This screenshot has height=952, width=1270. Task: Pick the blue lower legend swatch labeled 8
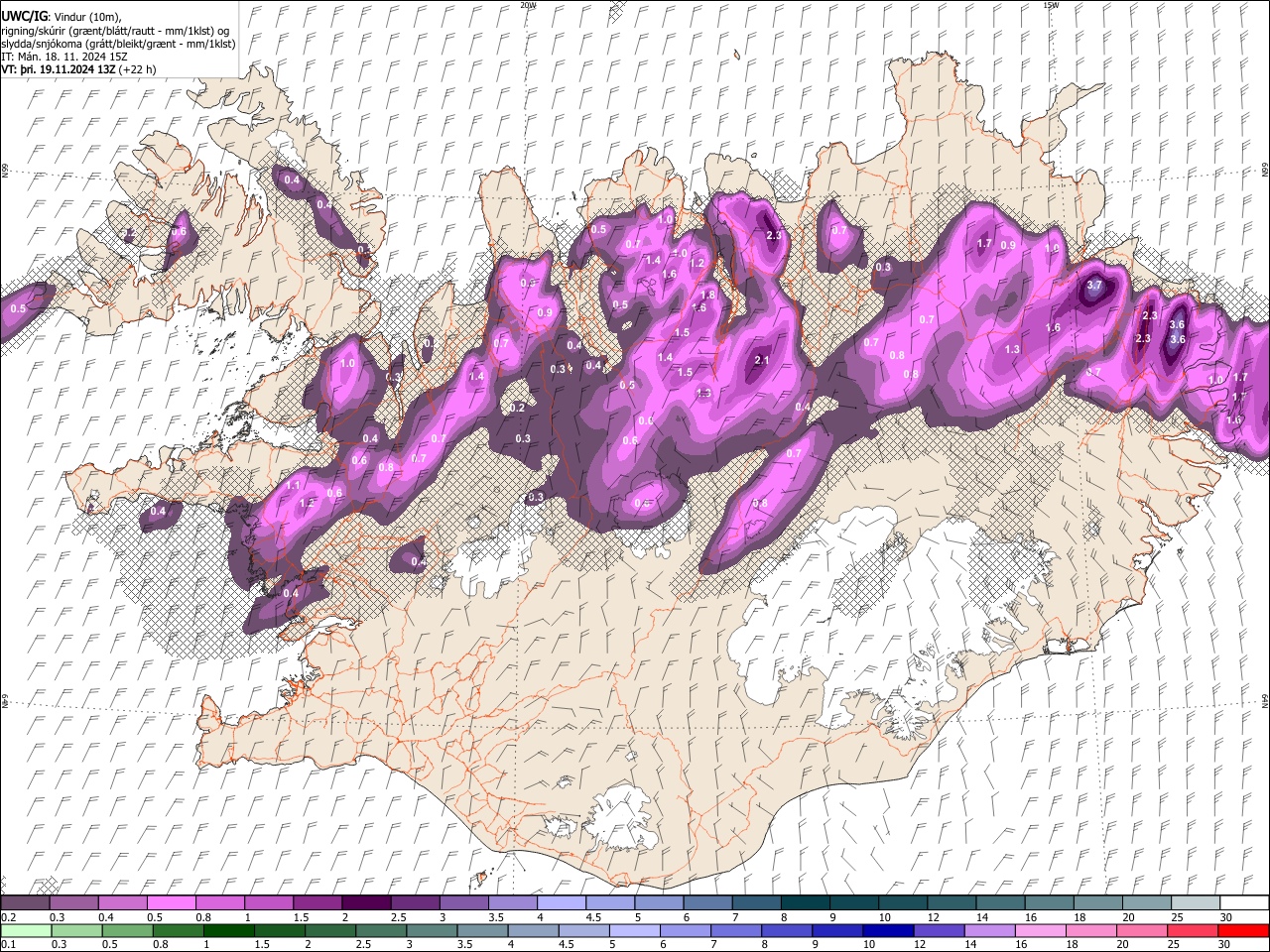pos(788,930)
